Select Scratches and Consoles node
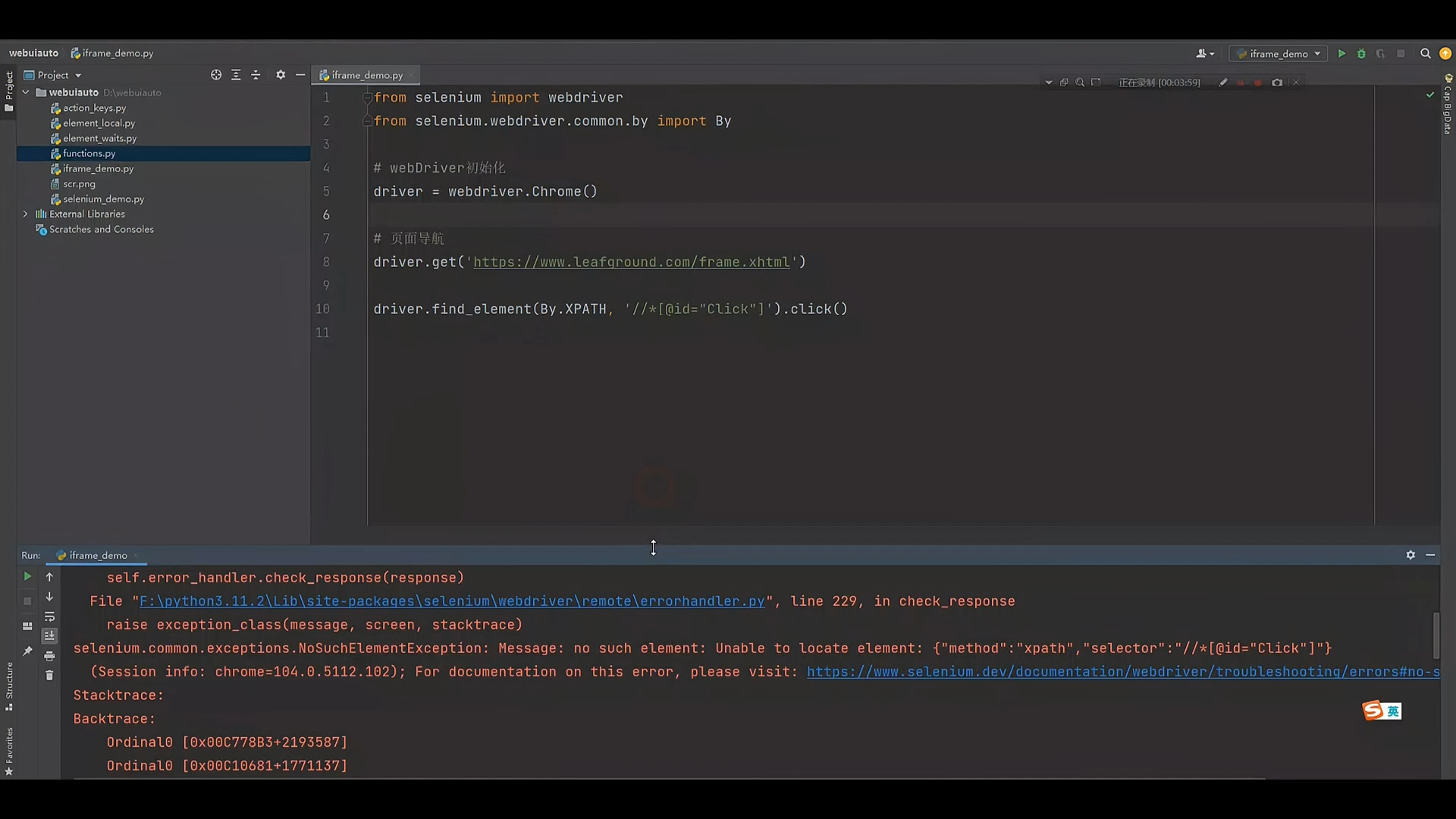The image size is (1456, 819). 101,229
